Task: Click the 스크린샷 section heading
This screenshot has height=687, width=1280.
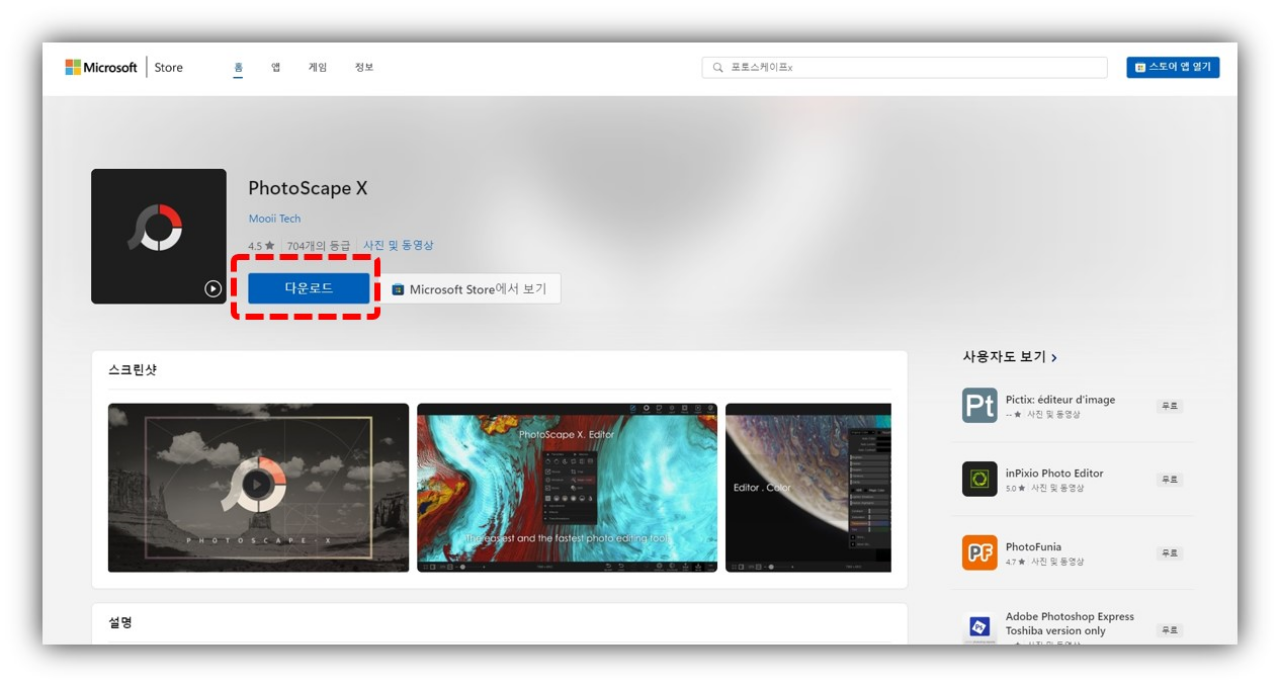Action: click(132, 370)
